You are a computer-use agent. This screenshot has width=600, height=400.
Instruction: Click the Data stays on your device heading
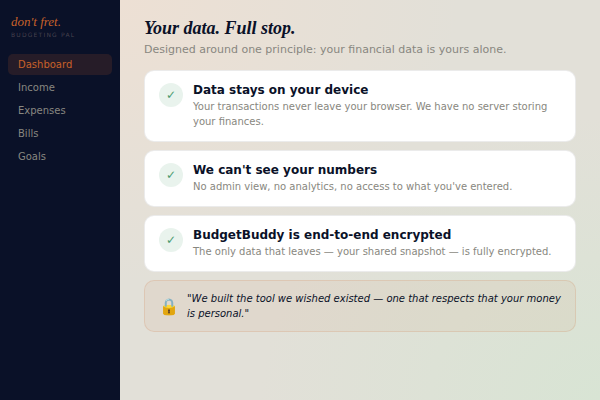[280, 90]
